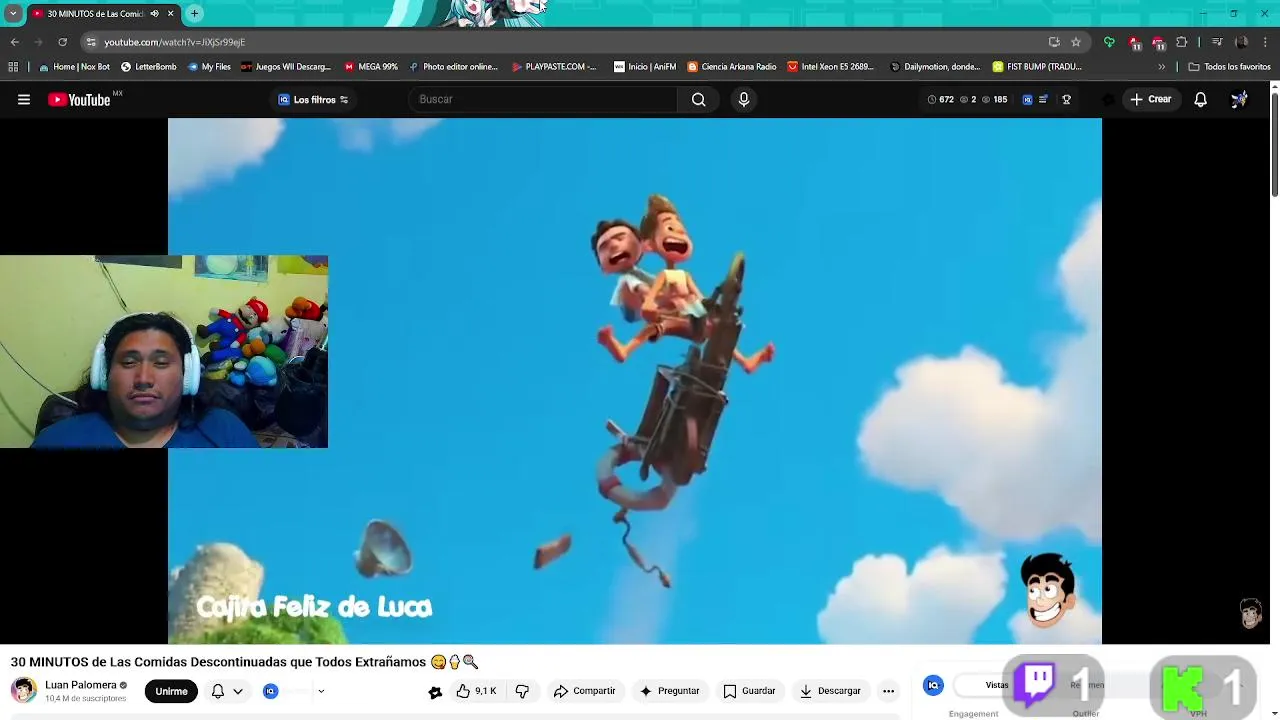Click the Preguntar button
Screen dimensions: 1280x720
click(x=670, y=691)
